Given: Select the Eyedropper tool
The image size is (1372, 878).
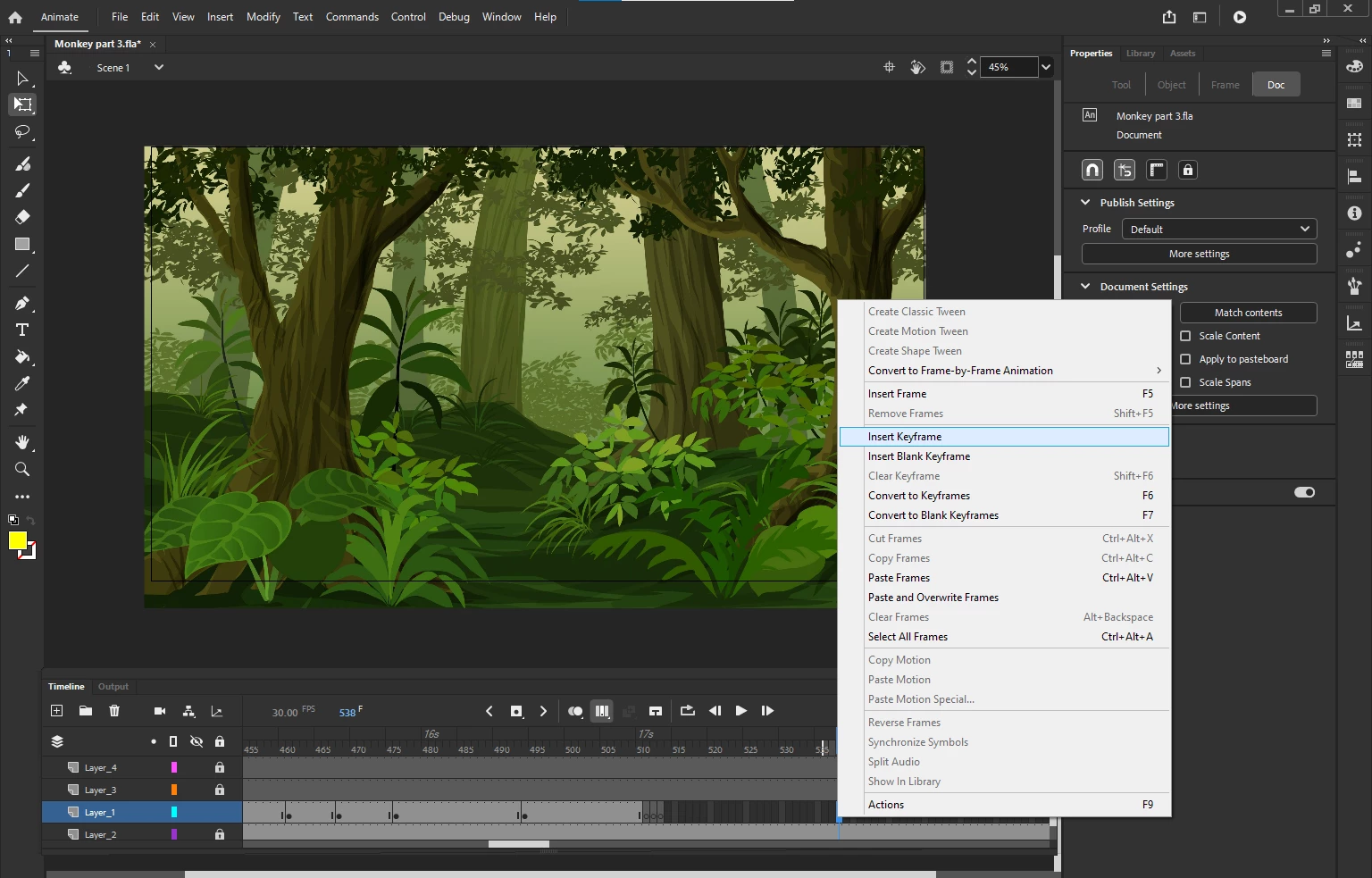Looking at the screenshot, I should 22,383.
